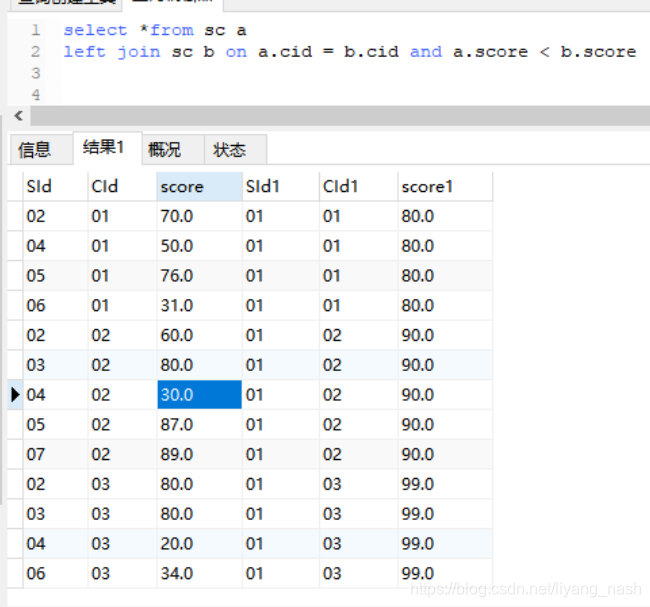
Task: Select score cell 60.0
Action: 199,335
